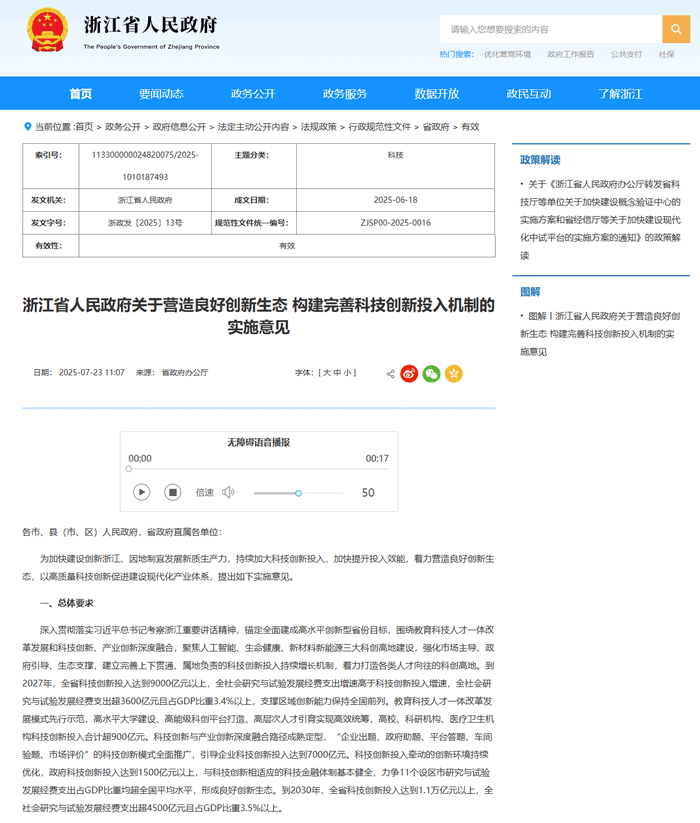Open the 政务服务 navigation menu
Viewport: 700px width, 823px height.
pyautogui.click(x=345, y=94)
